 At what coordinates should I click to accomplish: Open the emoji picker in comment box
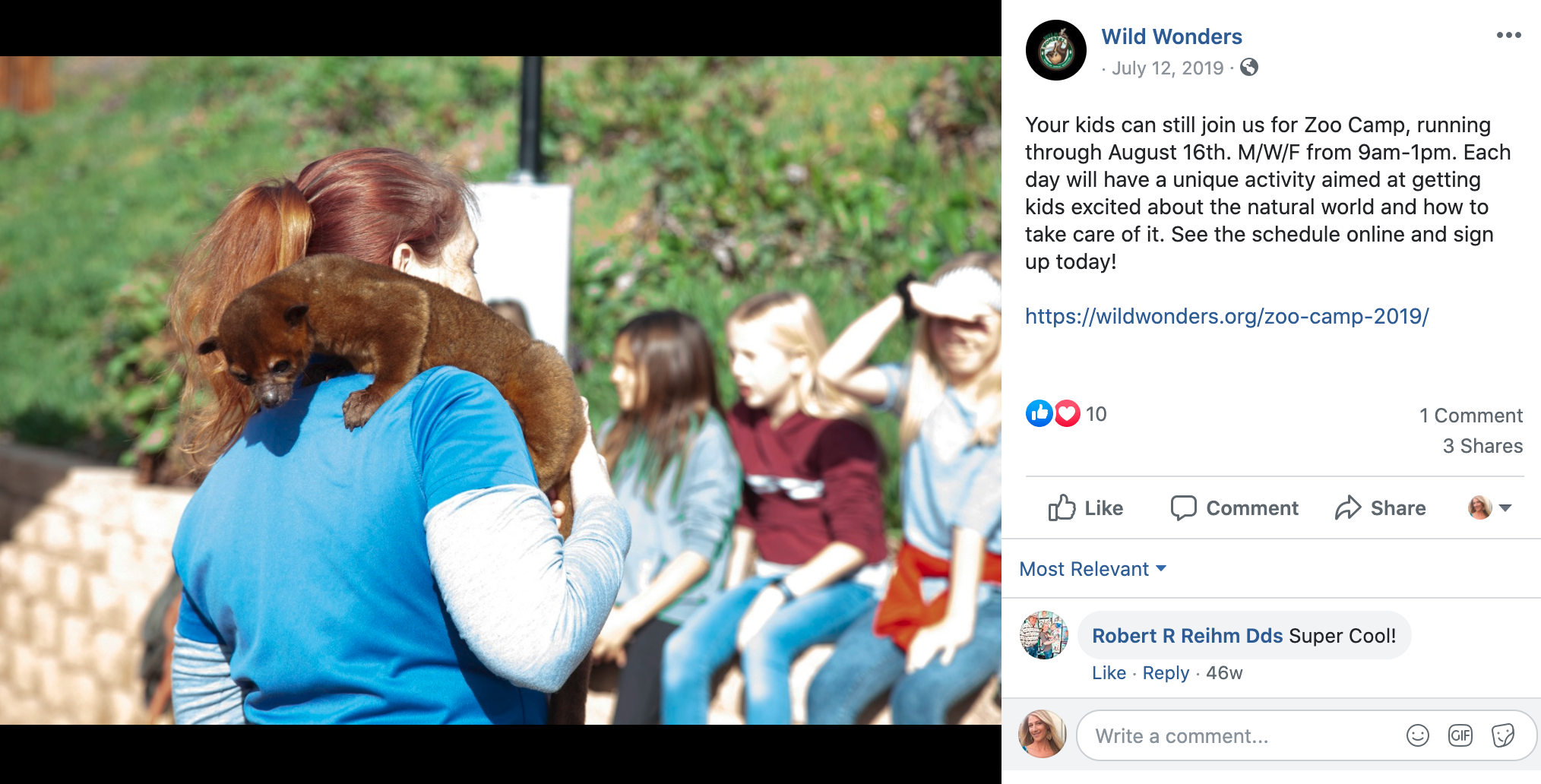1418,735
